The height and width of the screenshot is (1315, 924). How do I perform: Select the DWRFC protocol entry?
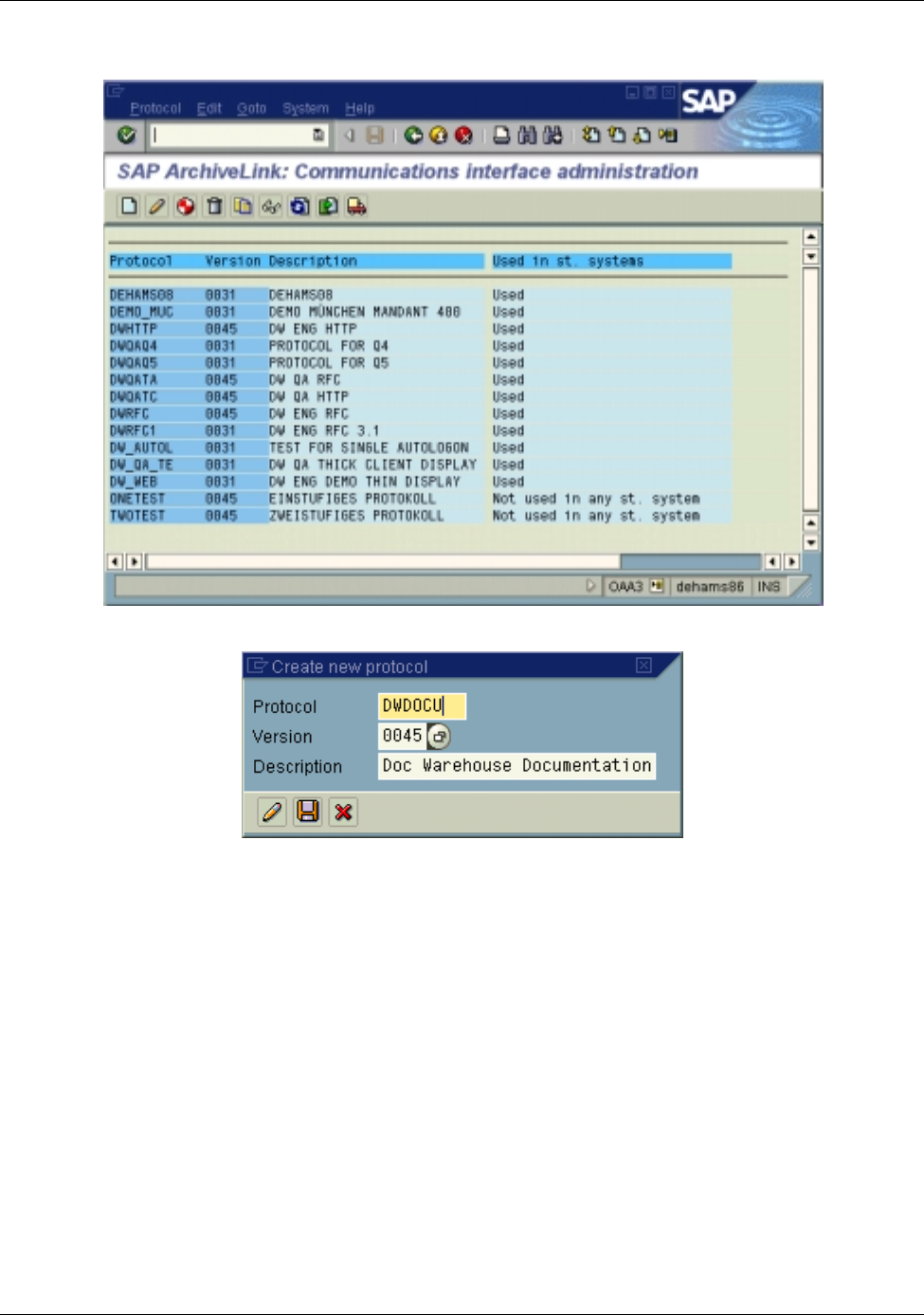[130, 414]
